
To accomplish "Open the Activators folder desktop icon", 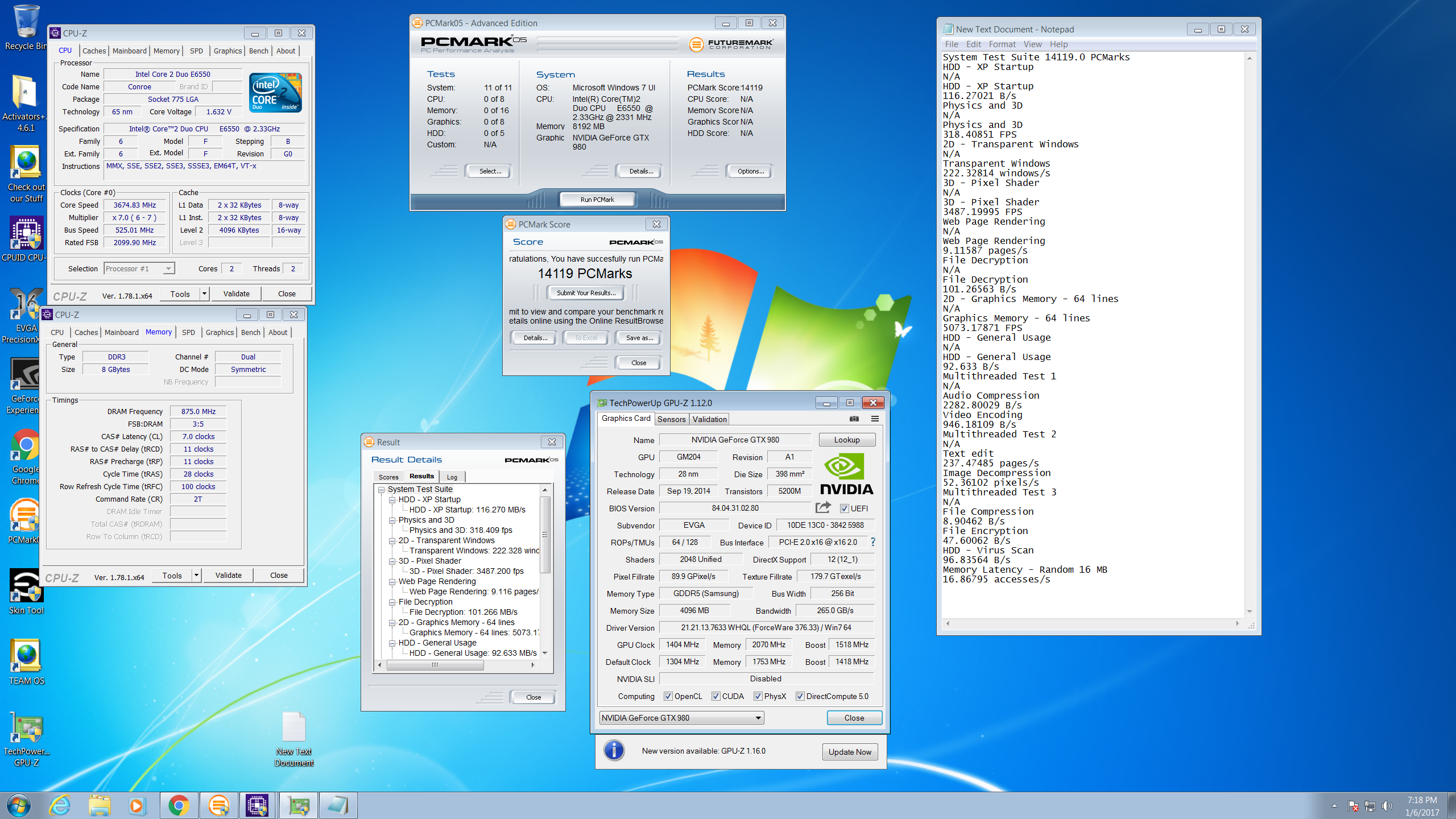I will (26, 104).
